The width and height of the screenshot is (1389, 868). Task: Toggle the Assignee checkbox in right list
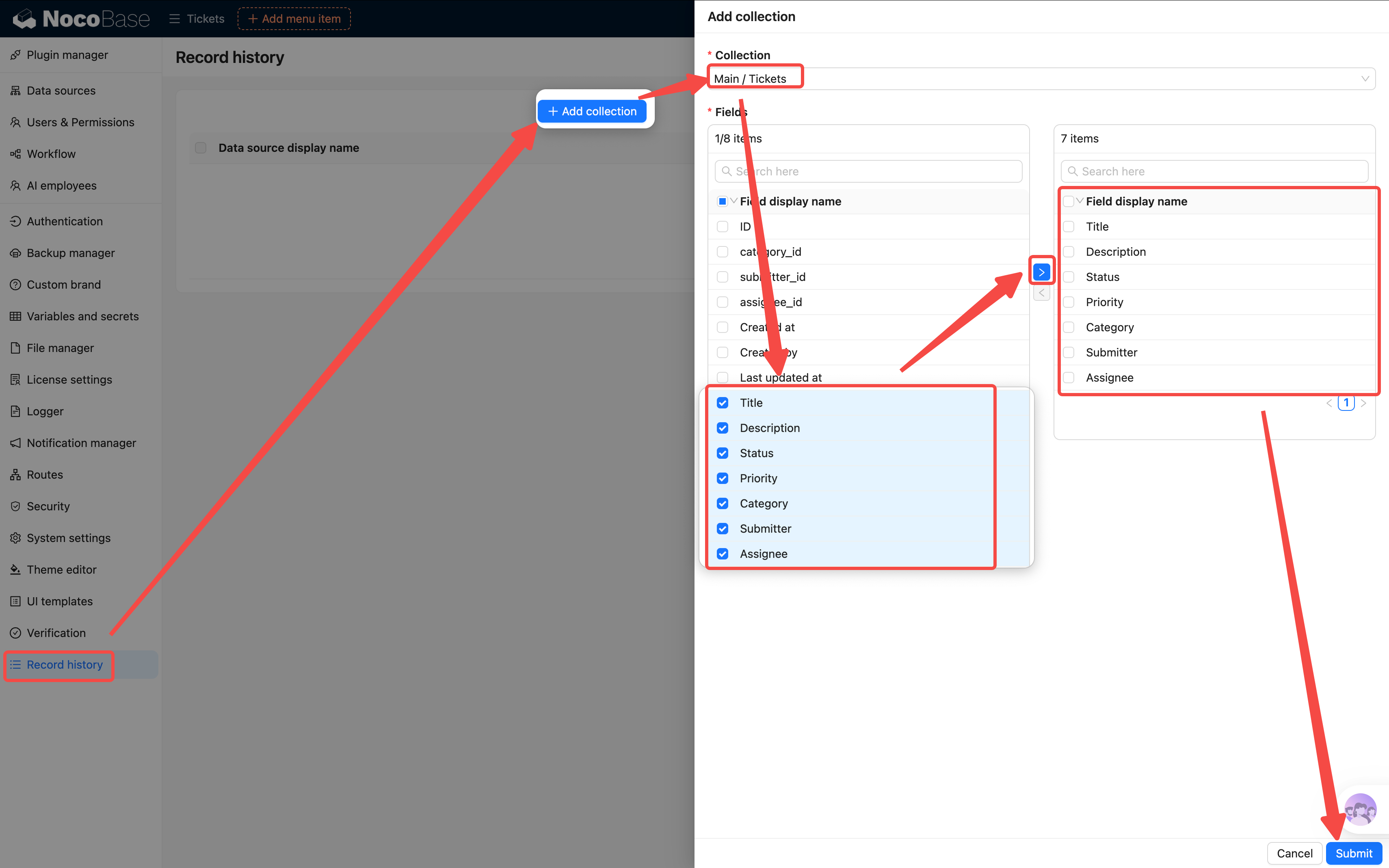1069,378
